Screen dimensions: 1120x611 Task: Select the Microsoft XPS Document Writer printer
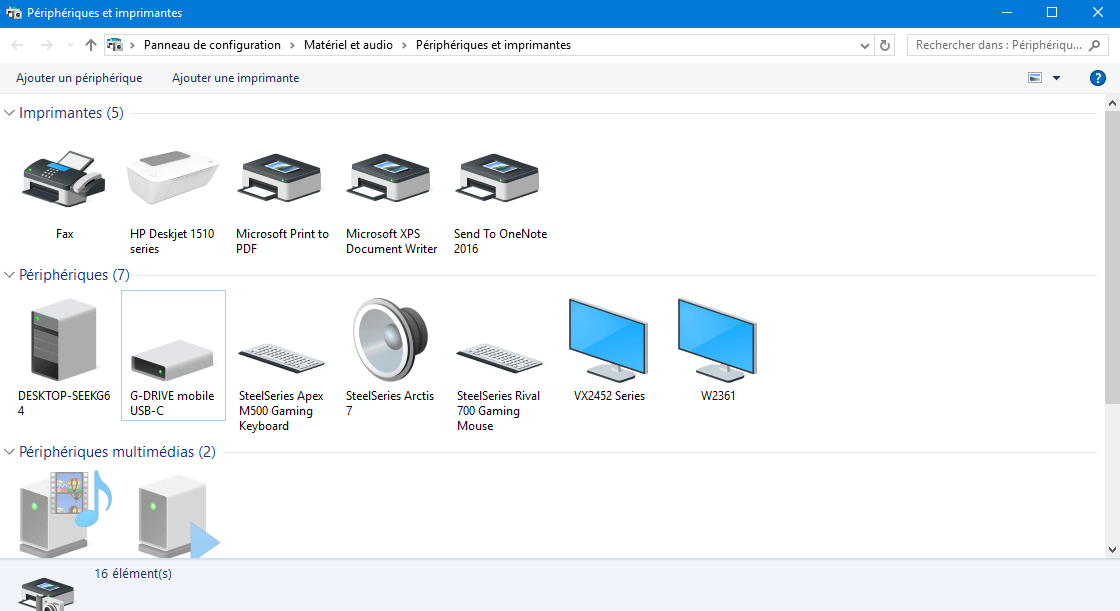[391, 180]
